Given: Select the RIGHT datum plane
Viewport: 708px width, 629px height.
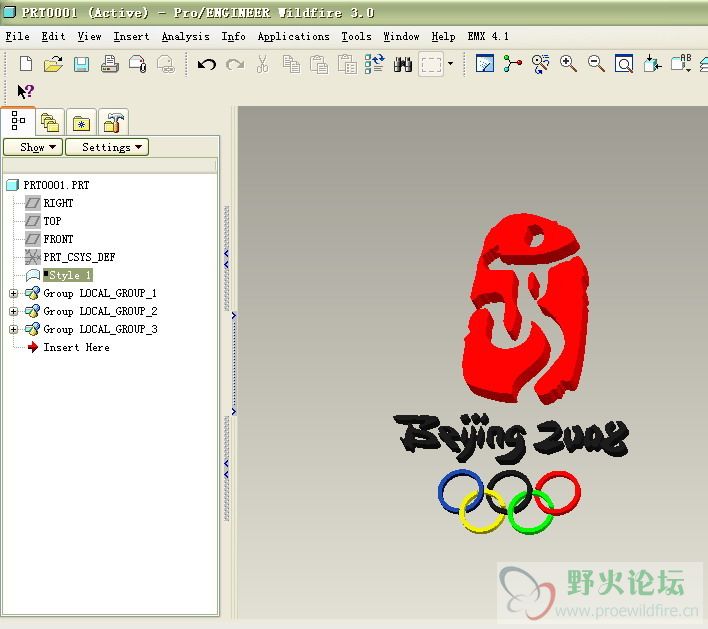Looking at the screenshot, I should point(58,203).
